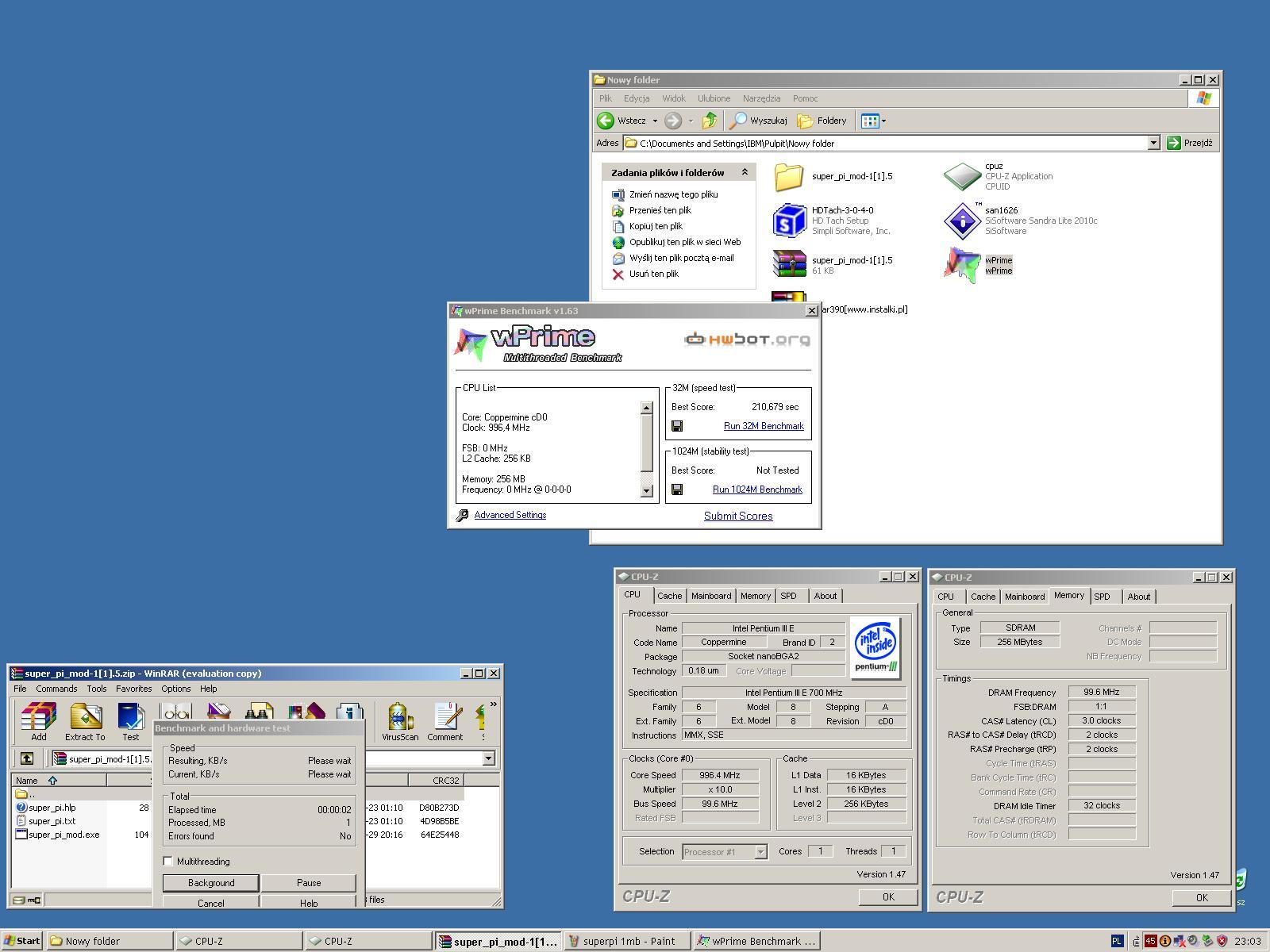This screenshot has width=1270, height=952.
Task: Click the Background button in benchmark dialog
Action: pyautogui.click(x=211, y=883)
